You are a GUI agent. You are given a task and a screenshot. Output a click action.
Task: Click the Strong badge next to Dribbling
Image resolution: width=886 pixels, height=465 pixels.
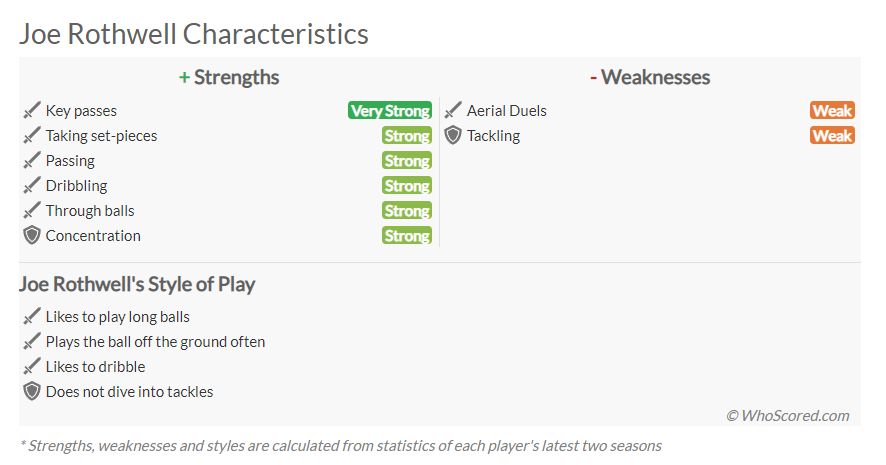pyautogui.click(x=407, y=185)
